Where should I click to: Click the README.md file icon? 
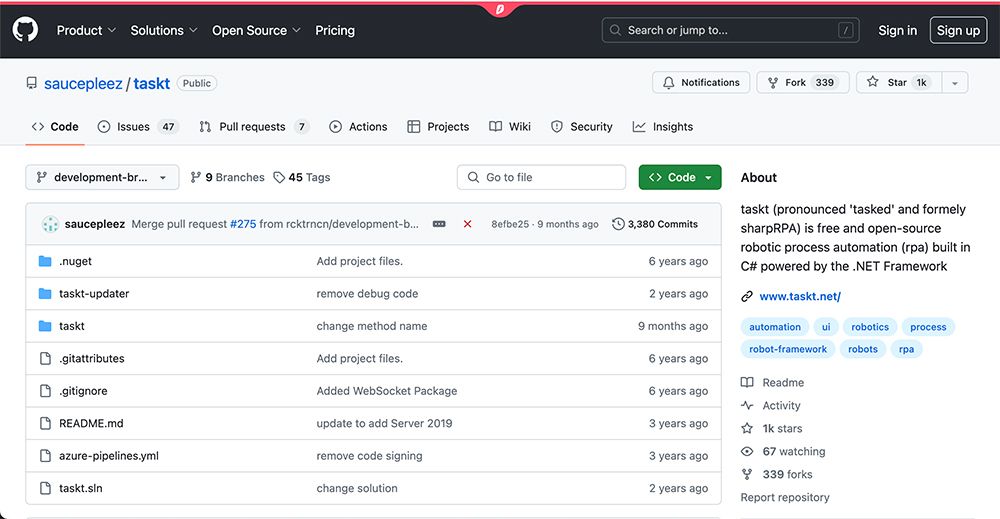point(45,423)
